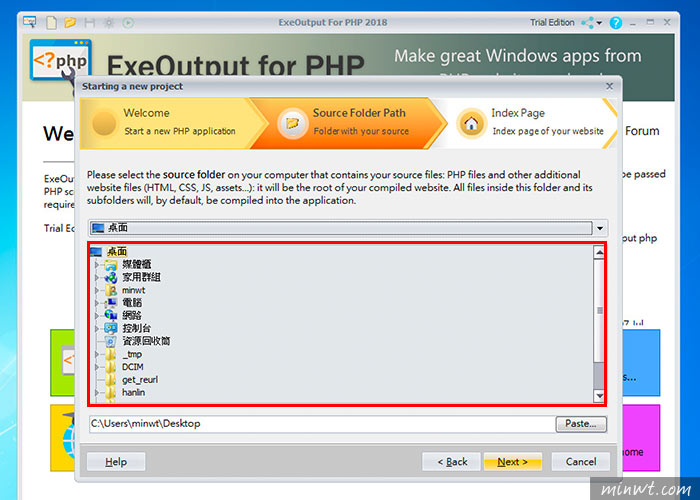This screenshot has height=500, width=700.
Task: Click the save diskette icon in title bar
Action: point(89,22)
